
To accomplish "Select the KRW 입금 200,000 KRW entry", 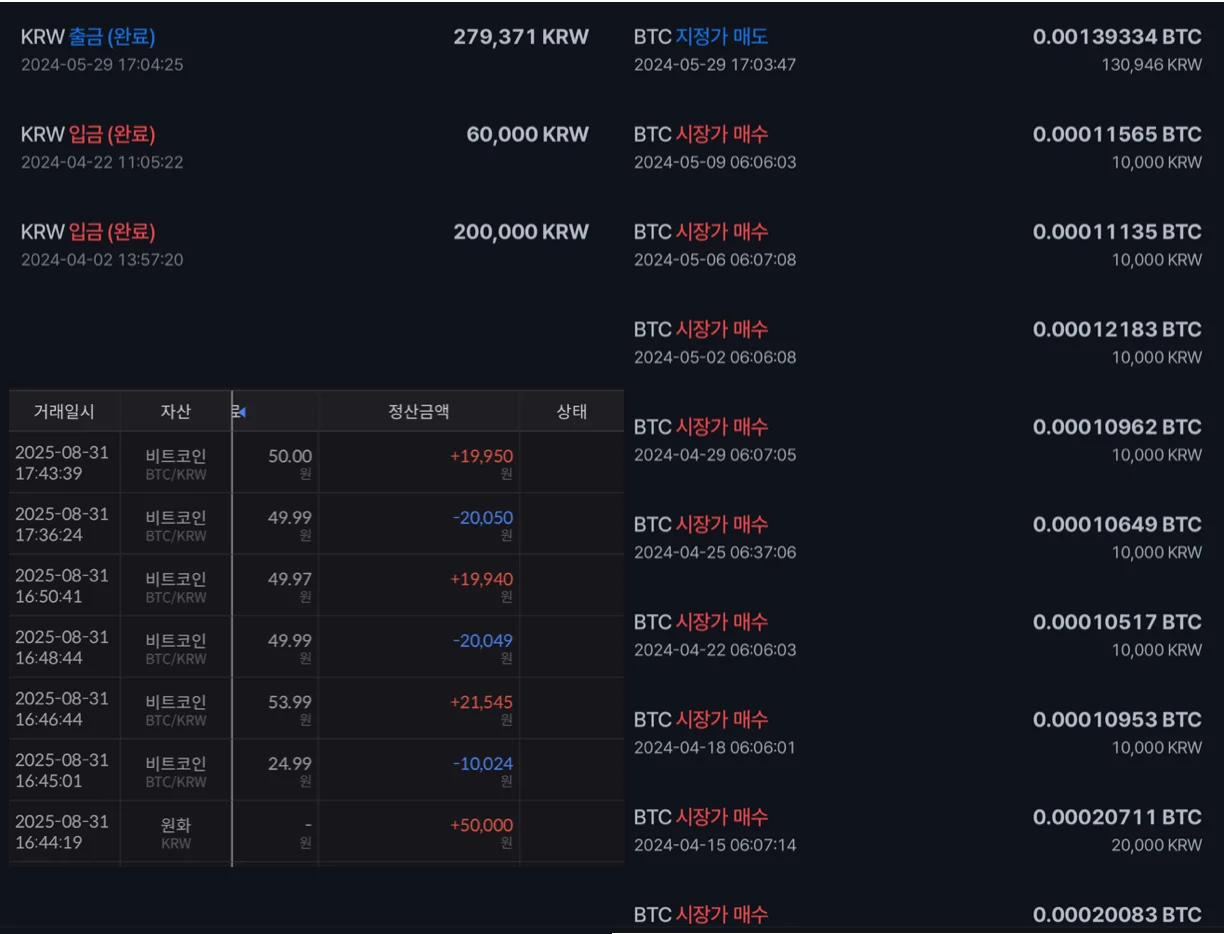I will [x=304, y=244].
